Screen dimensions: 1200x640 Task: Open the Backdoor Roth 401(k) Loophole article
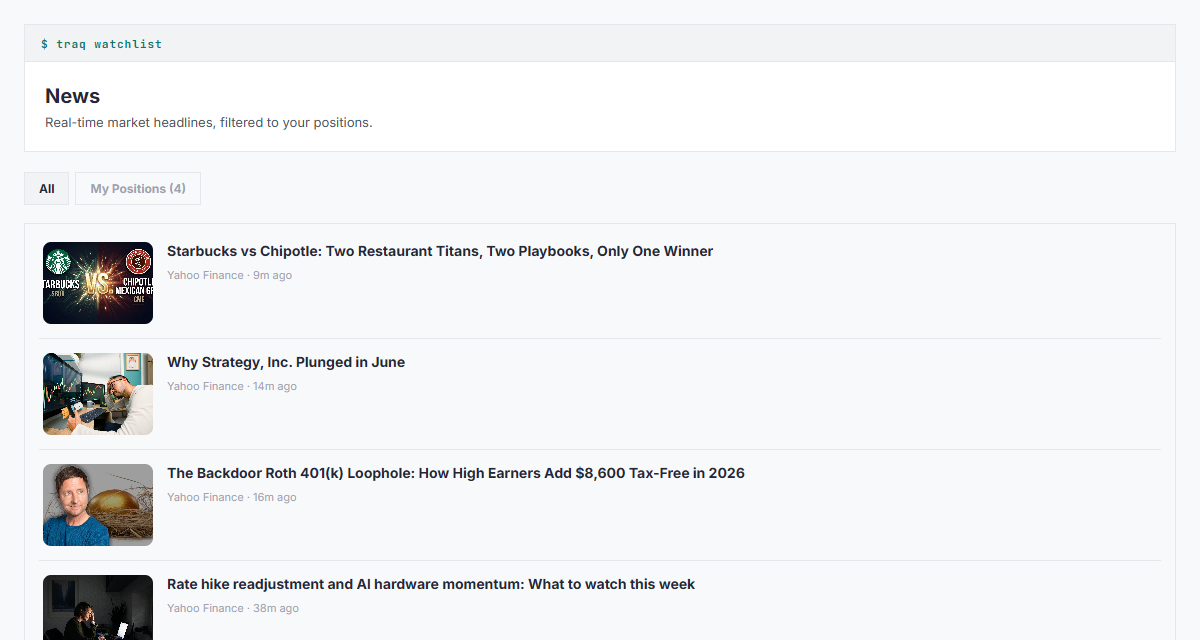point(456,473)
